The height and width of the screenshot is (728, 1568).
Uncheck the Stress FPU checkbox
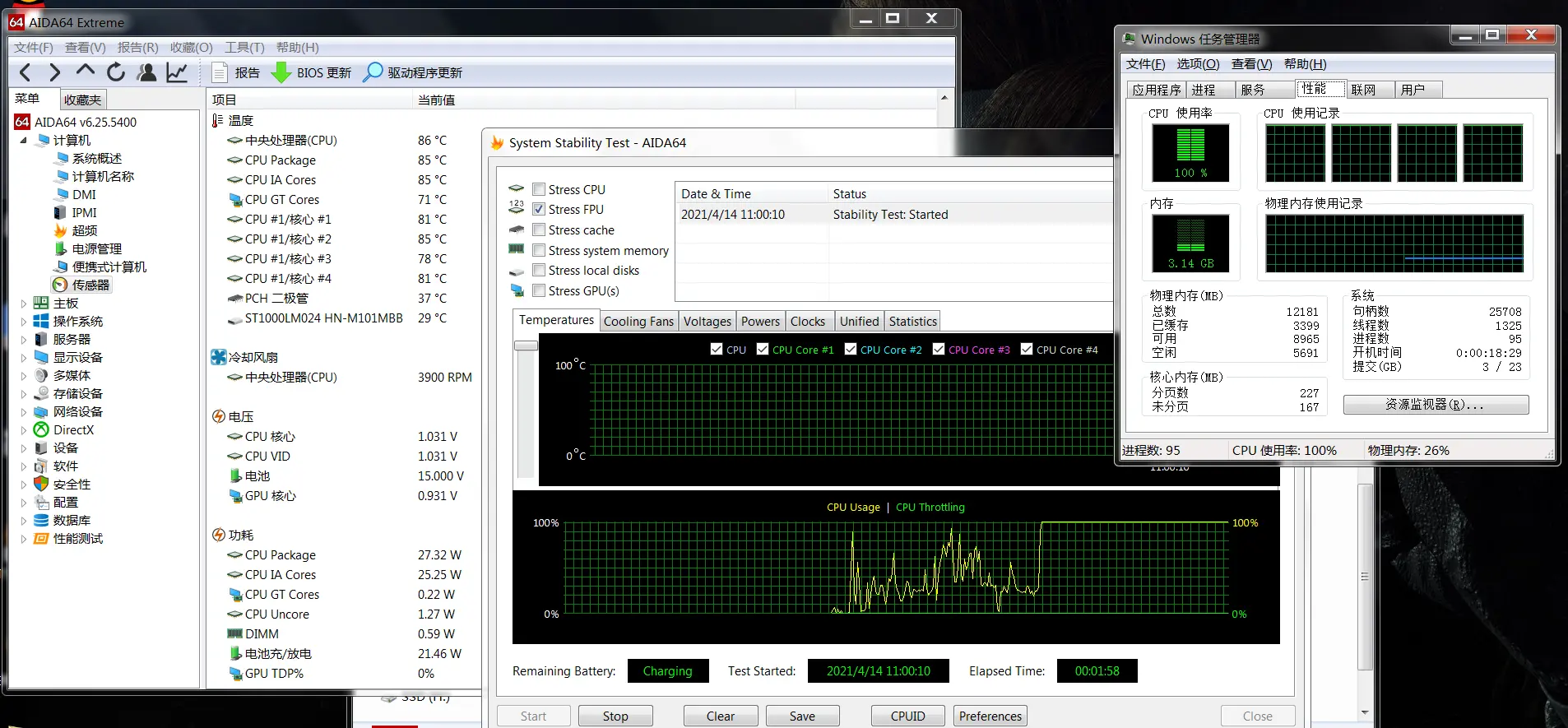pos(539,209)
